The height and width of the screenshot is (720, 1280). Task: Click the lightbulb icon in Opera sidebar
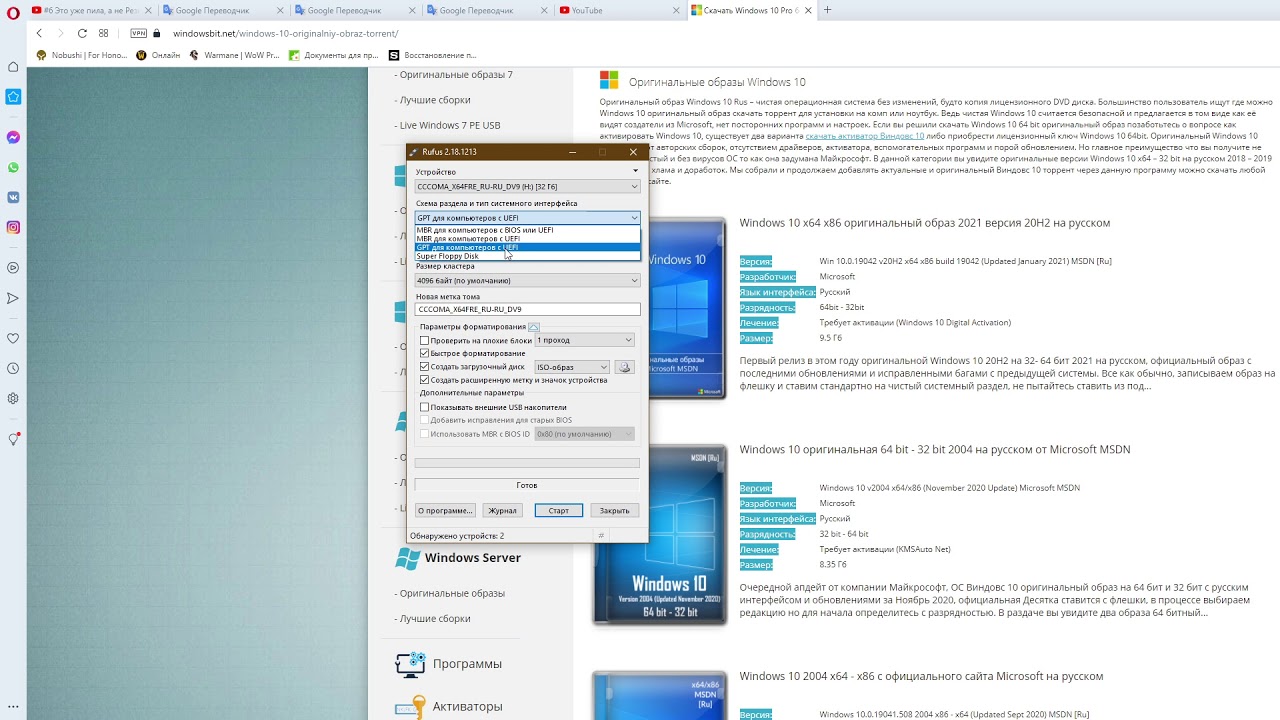[13, 439]
